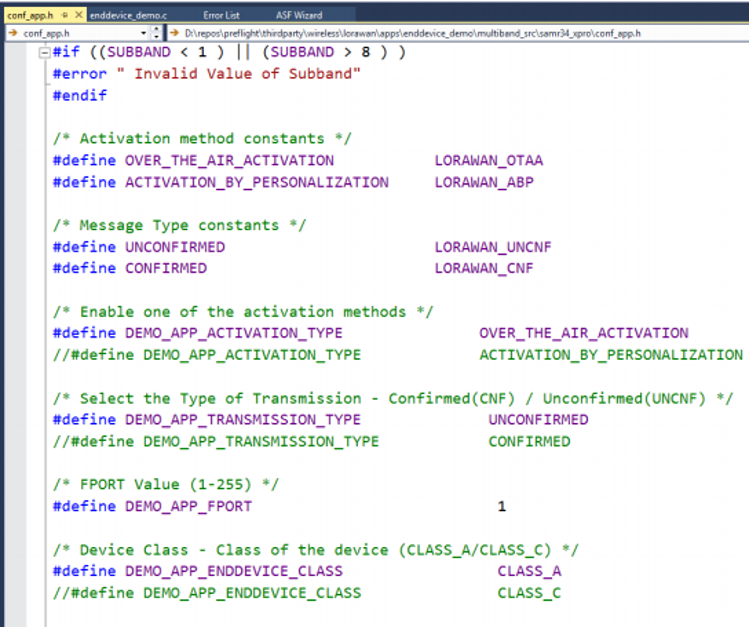This screenshot has width=749, height=627.
Task: Click the DEMO_APP_FPORT define name
Action: point(189,506)
